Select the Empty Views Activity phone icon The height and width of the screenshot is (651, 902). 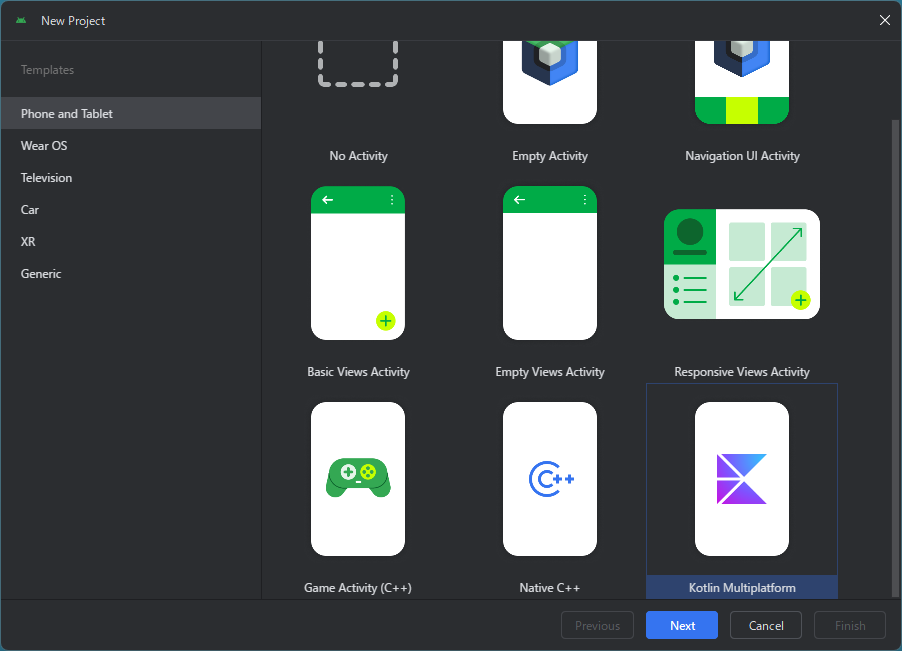550,263
